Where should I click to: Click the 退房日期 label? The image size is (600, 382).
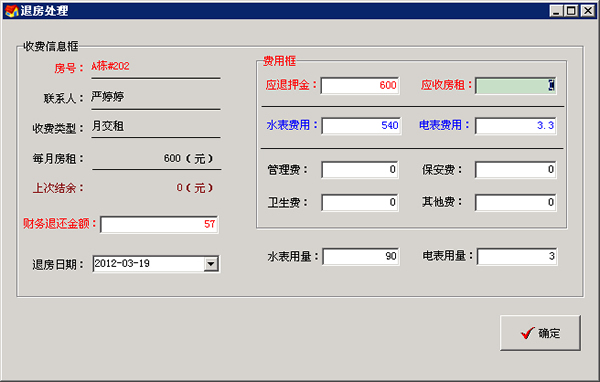(x=58, y=264)
